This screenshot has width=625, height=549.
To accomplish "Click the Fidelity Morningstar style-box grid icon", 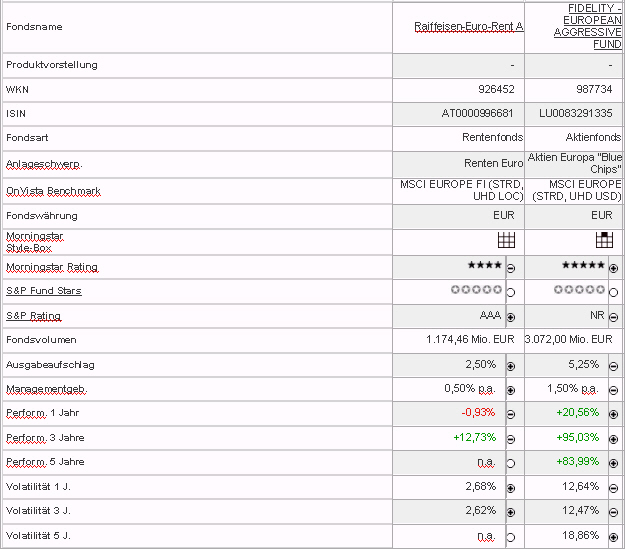I will [x=604, y=240].
